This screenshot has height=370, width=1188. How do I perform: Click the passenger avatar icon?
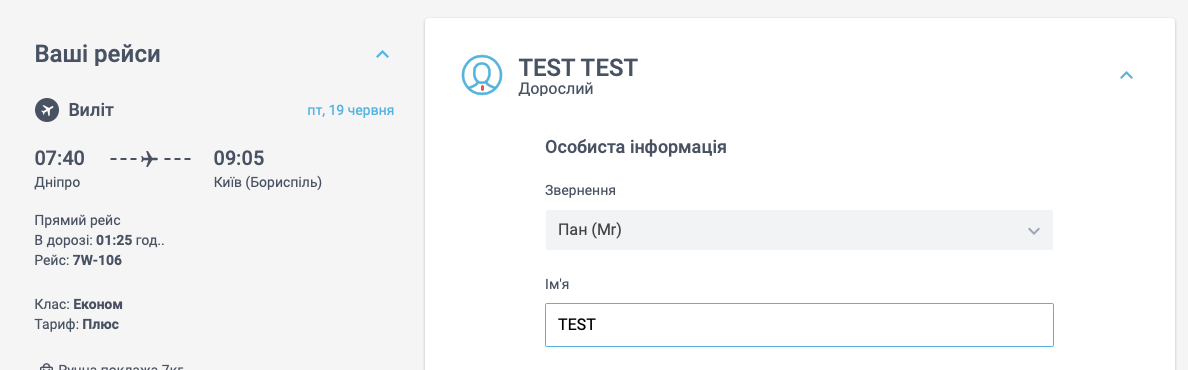tap(482, 75)
